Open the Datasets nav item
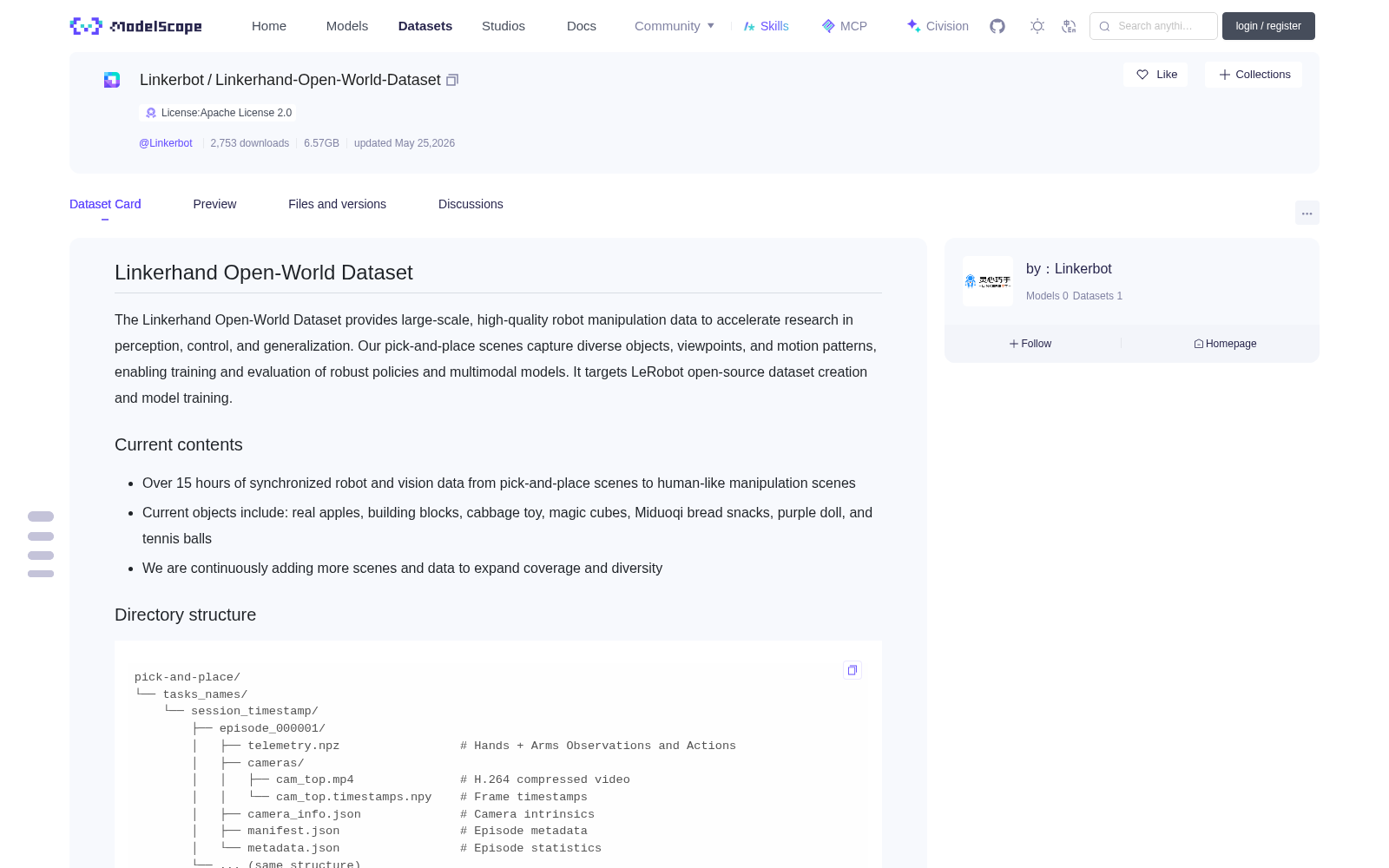The height and width of the screenshot is (868, 1389). [425, 26]
